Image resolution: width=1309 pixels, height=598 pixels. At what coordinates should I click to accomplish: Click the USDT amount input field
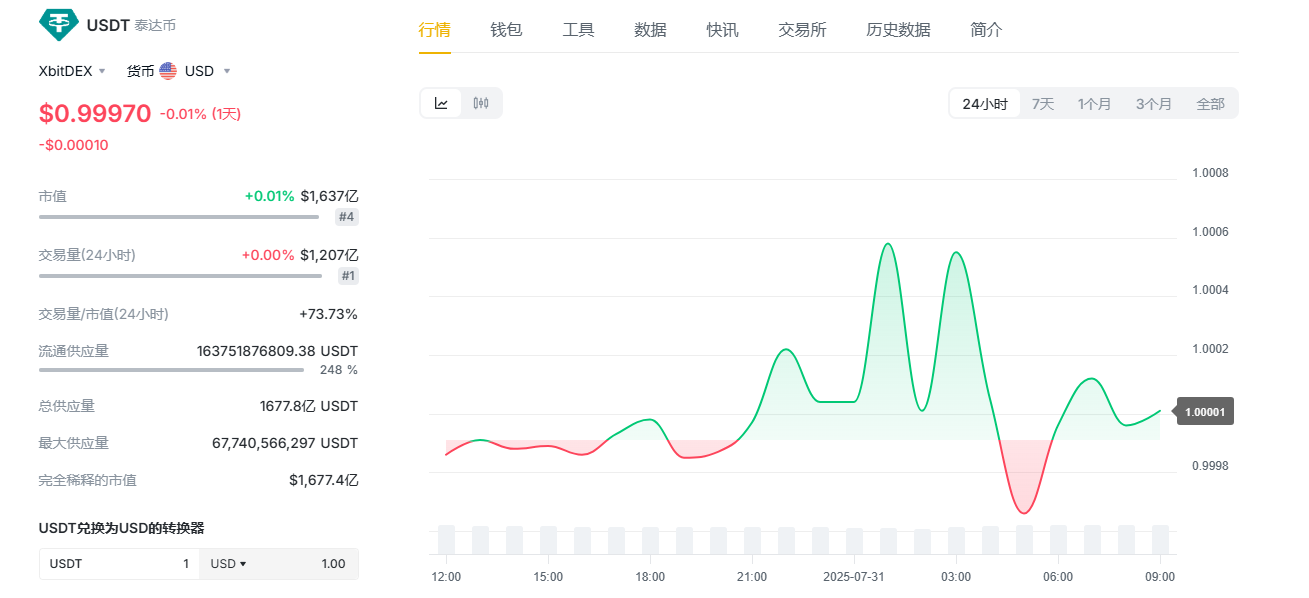119,564
